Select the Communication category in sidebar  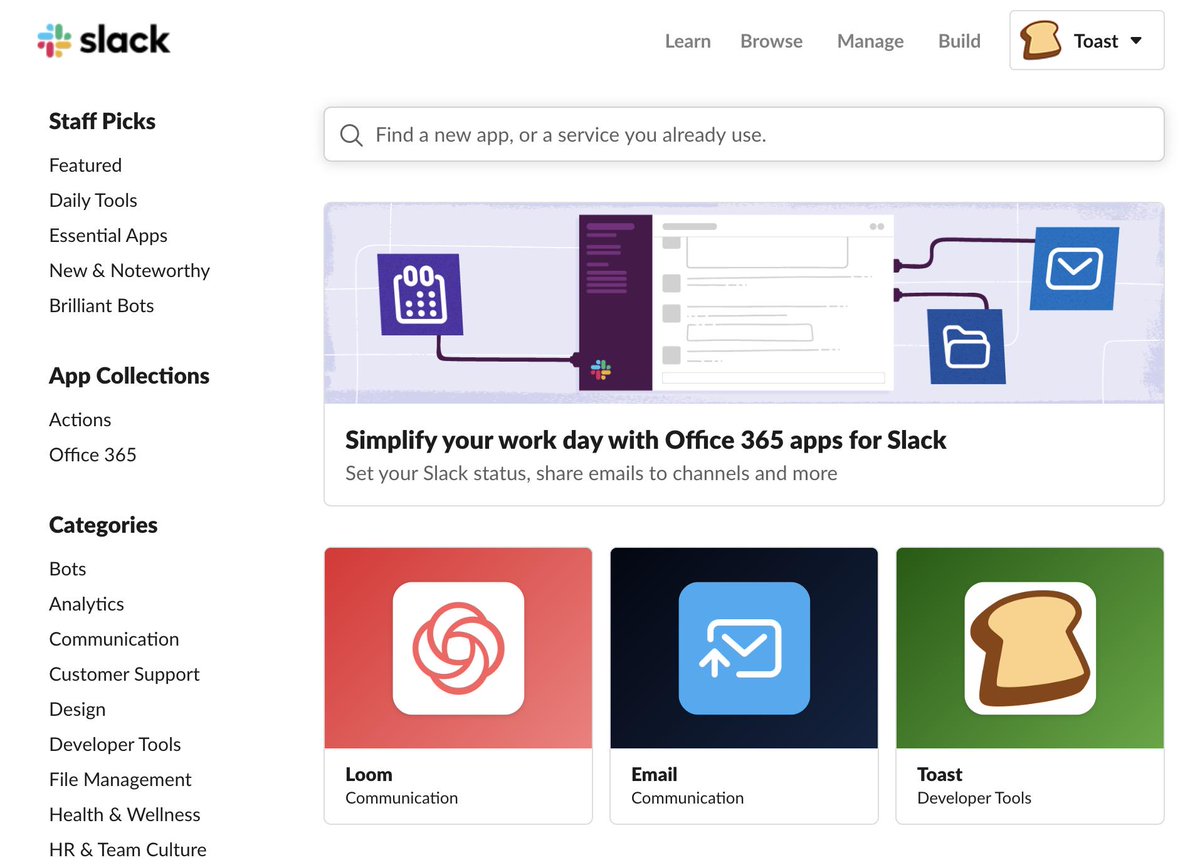114,638
